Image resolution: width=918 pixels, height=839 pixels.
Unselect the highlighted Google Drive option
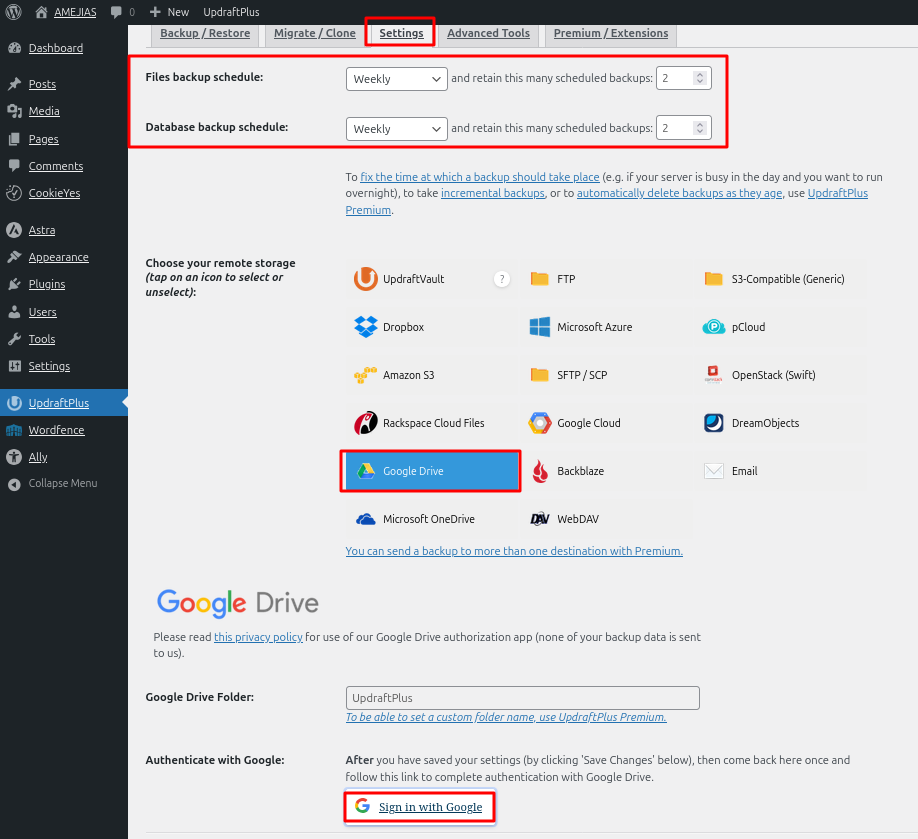point(431,471)
